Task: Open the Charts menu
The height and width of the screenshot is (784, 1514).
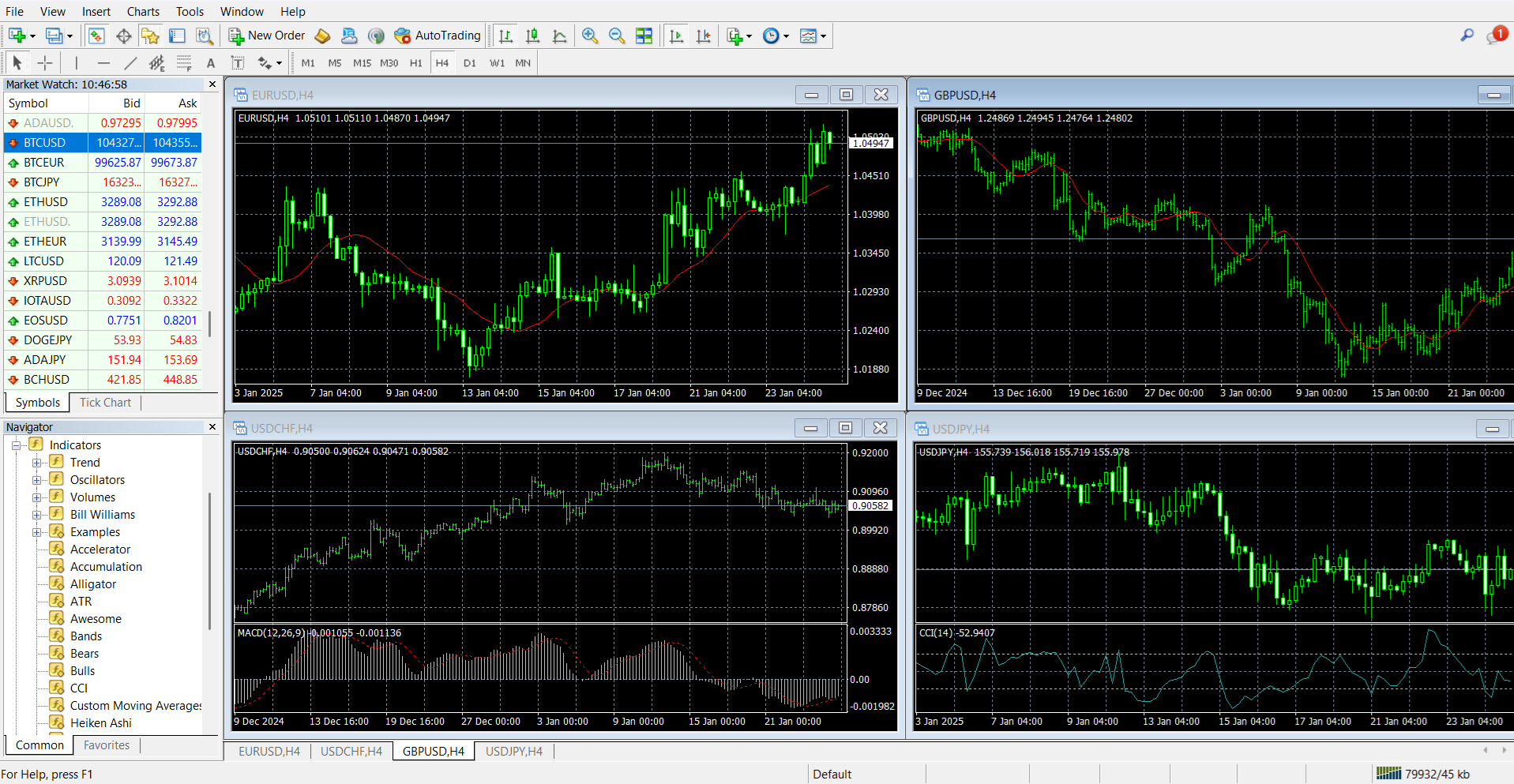Action: point(143,11)
